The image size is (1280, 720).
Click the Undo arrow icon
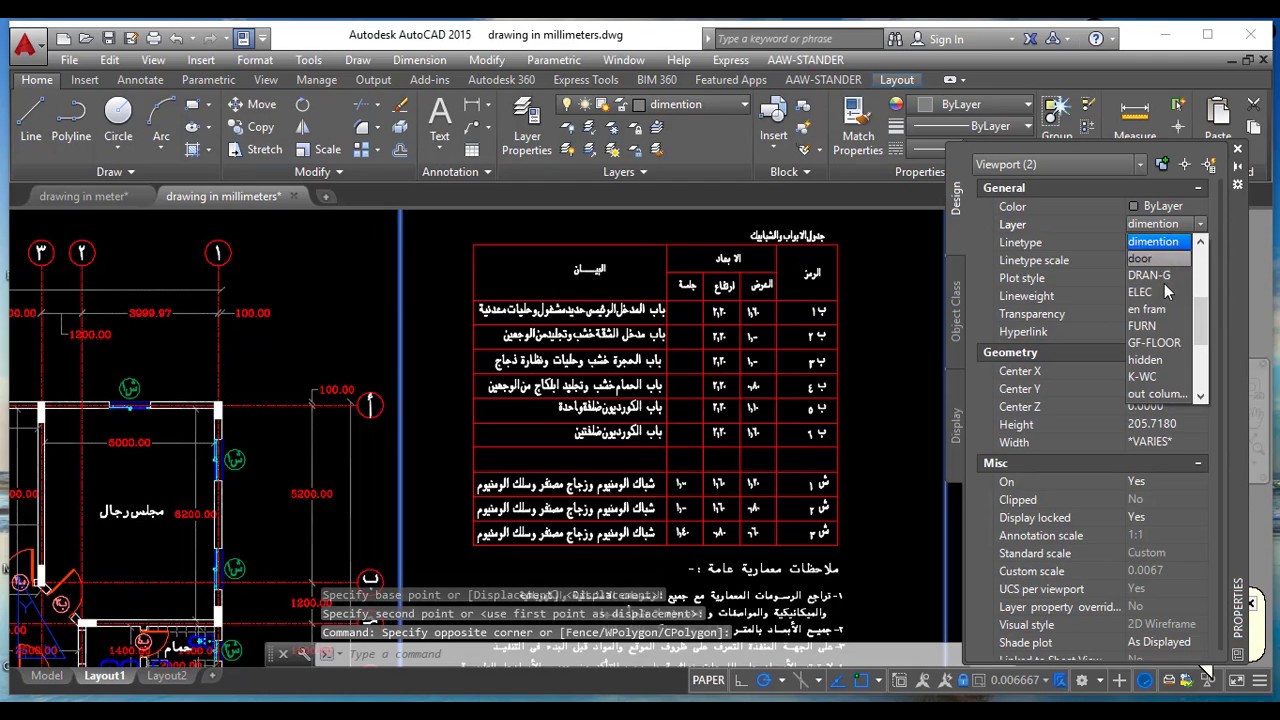click(x=177, y=38)
